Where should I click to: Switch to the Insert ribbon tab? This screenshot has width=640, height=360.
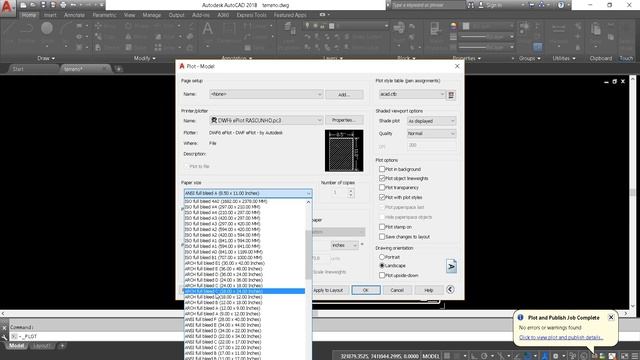point(50,15)
